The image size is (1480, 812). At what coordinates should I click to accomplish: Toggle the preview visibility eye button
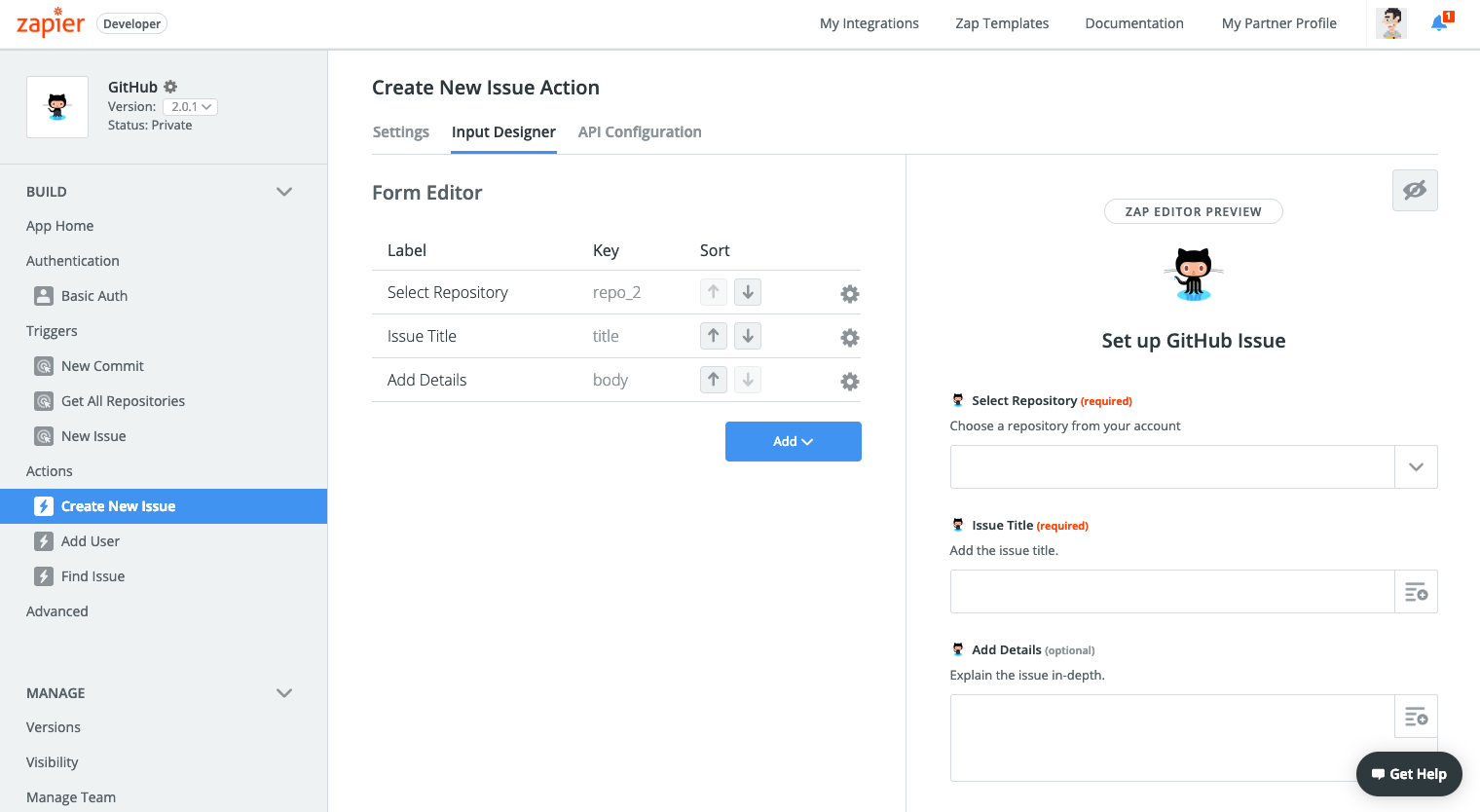tap(1414, 190)
